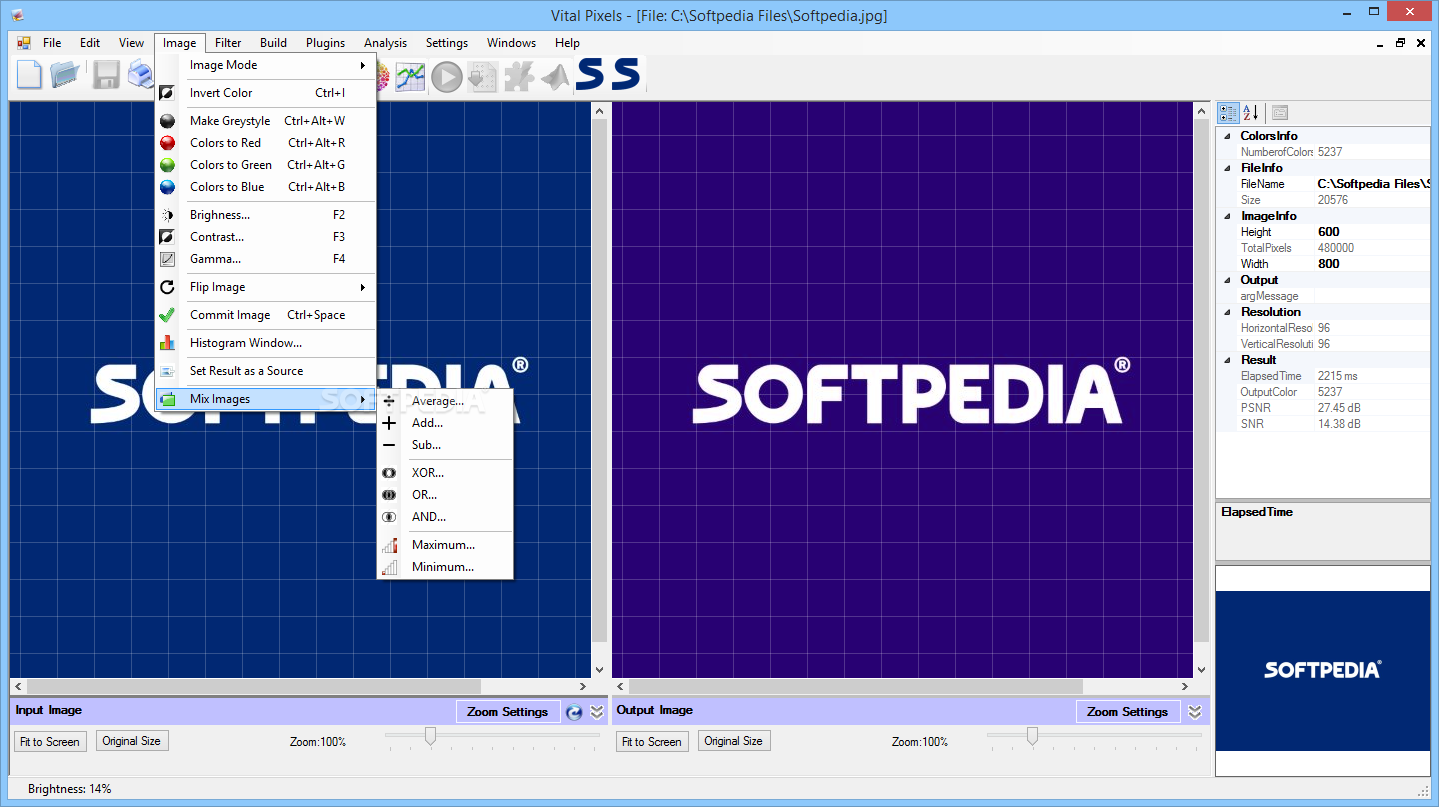Click the green checkmark Commit Image icon
Image resolution: width=1439 pixels, height=807 pixels.
coord(168,315)
